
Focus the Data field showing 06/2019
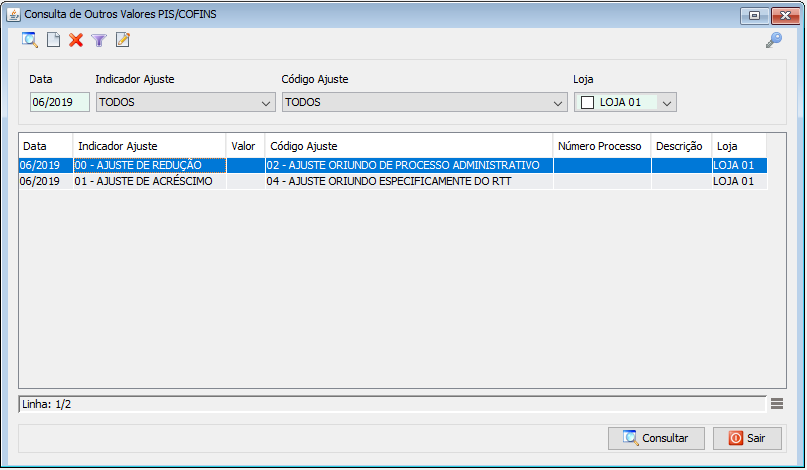click(x=60, y=102)
